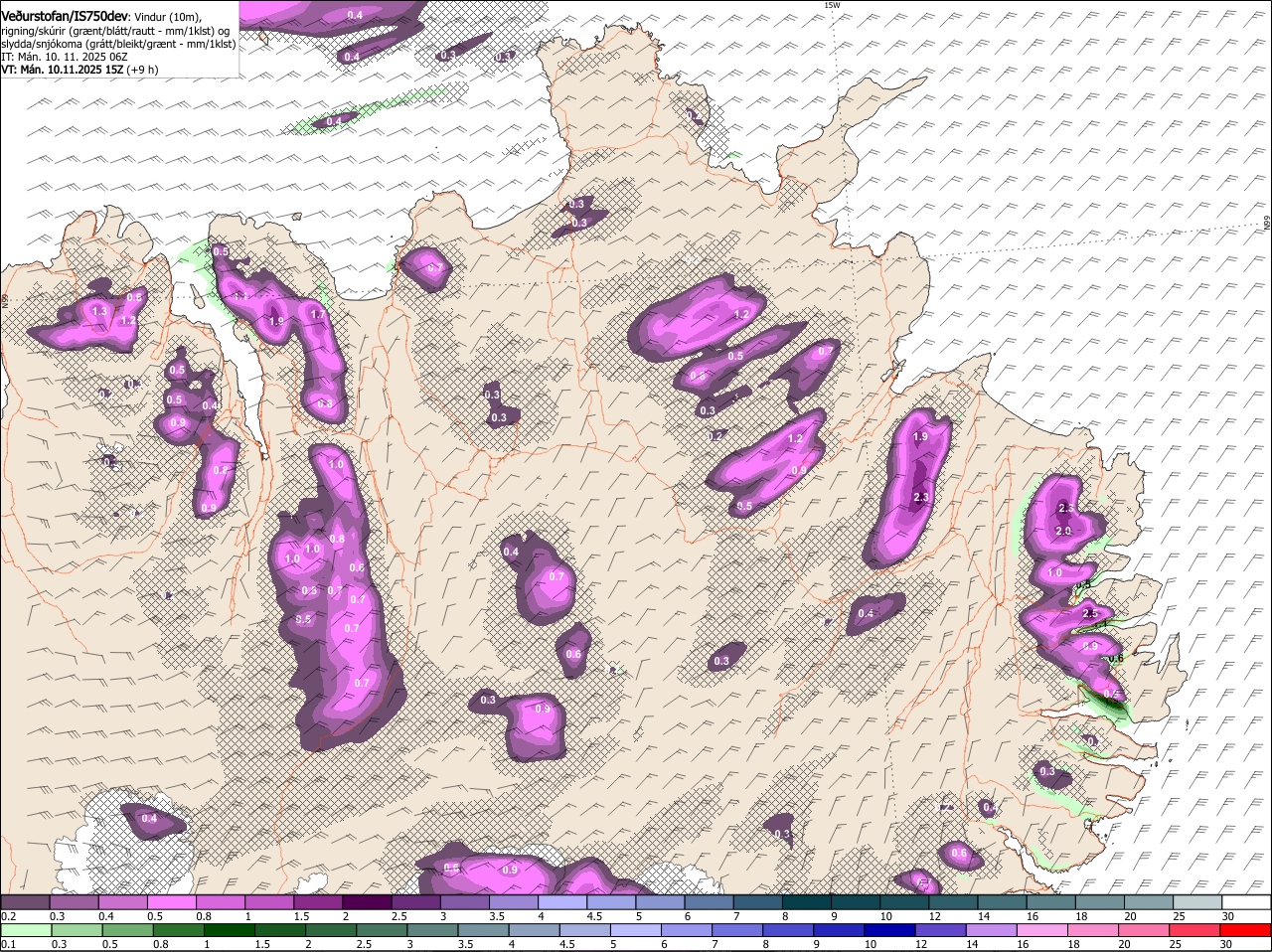Click the white upper legend swatch after 30
The width and height of the screenshot is (1272, 952).
pos(1246,902)
